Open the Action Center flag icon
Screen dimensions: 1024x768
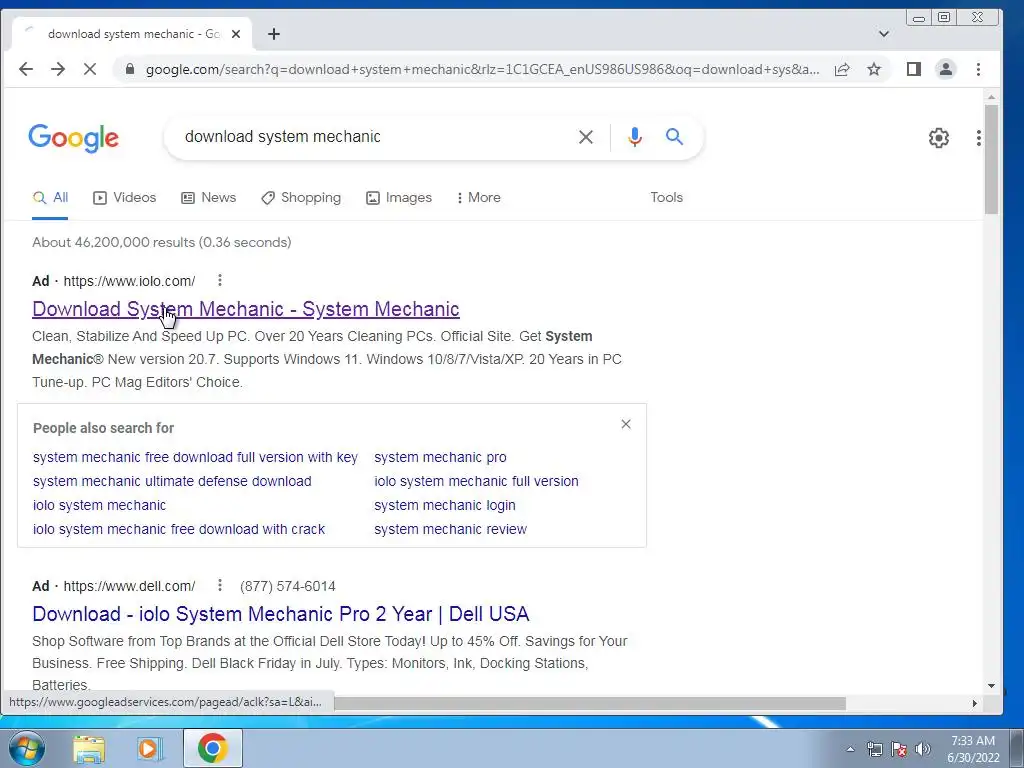click(x=899, y=750)
